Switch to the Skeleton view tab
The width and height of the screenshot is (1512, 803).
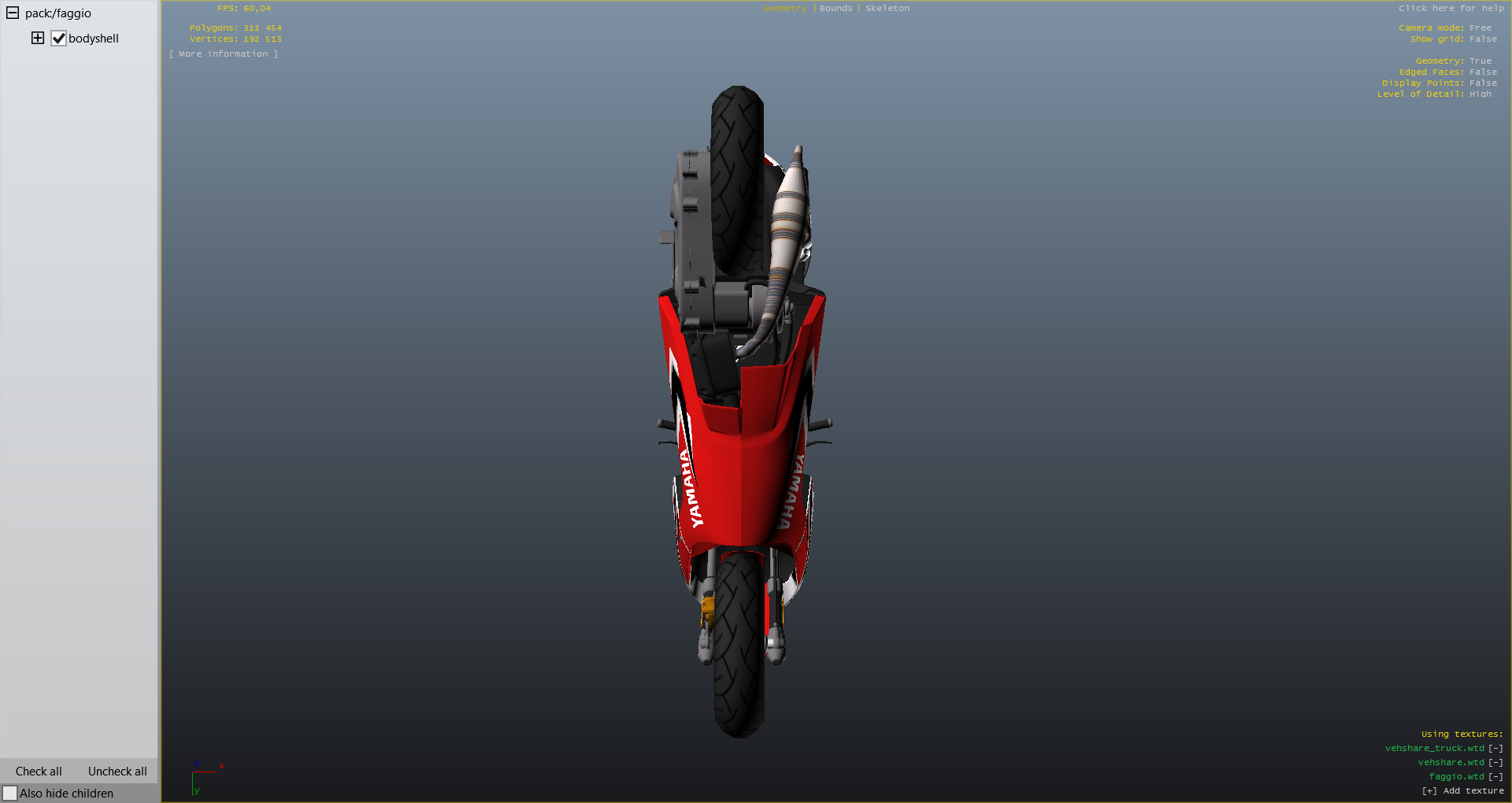888,9
